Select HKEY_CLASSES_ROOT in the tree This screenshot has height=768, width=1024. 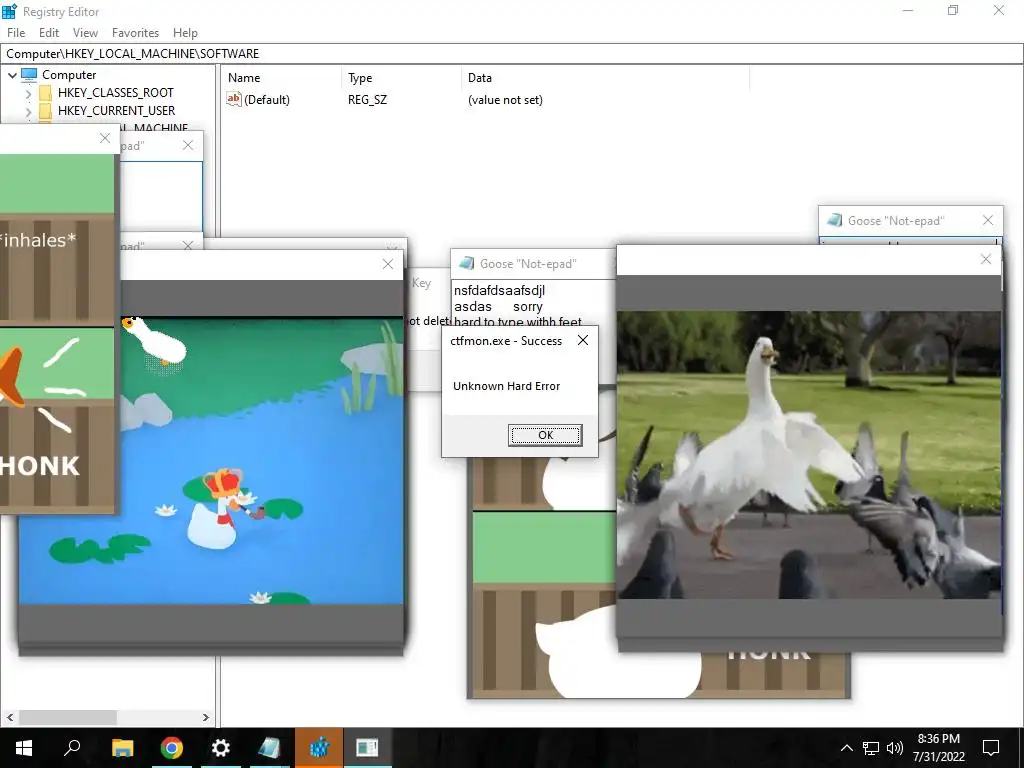(x=116, y=93)
